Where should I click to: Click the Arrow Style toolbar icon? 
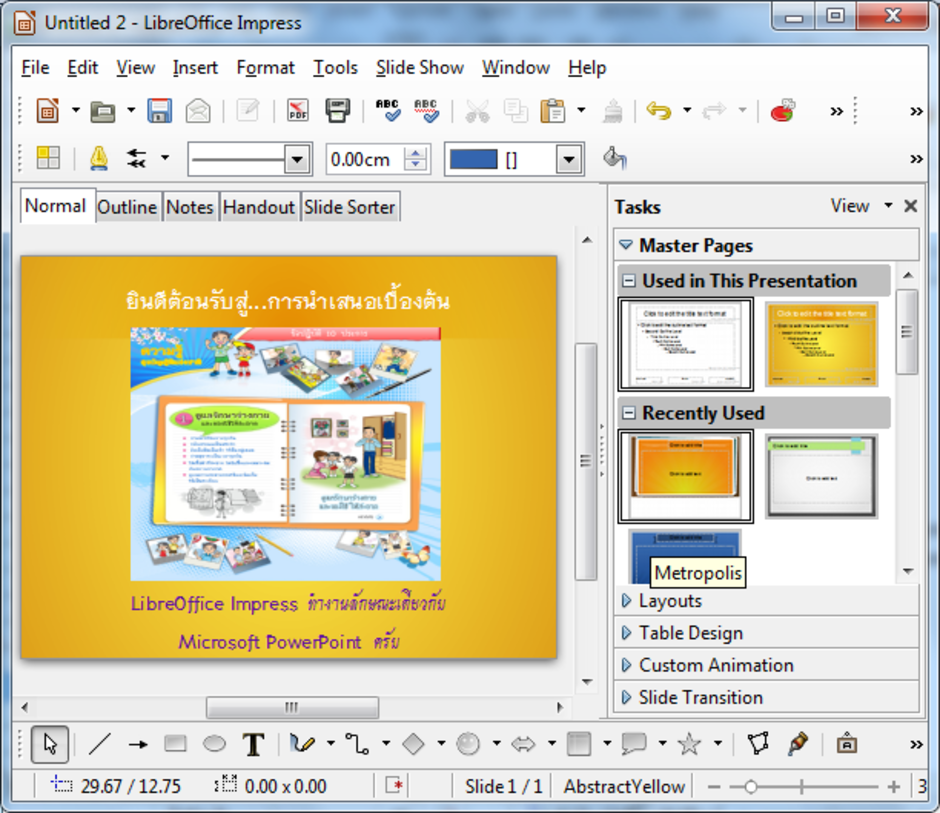(137, 159)
